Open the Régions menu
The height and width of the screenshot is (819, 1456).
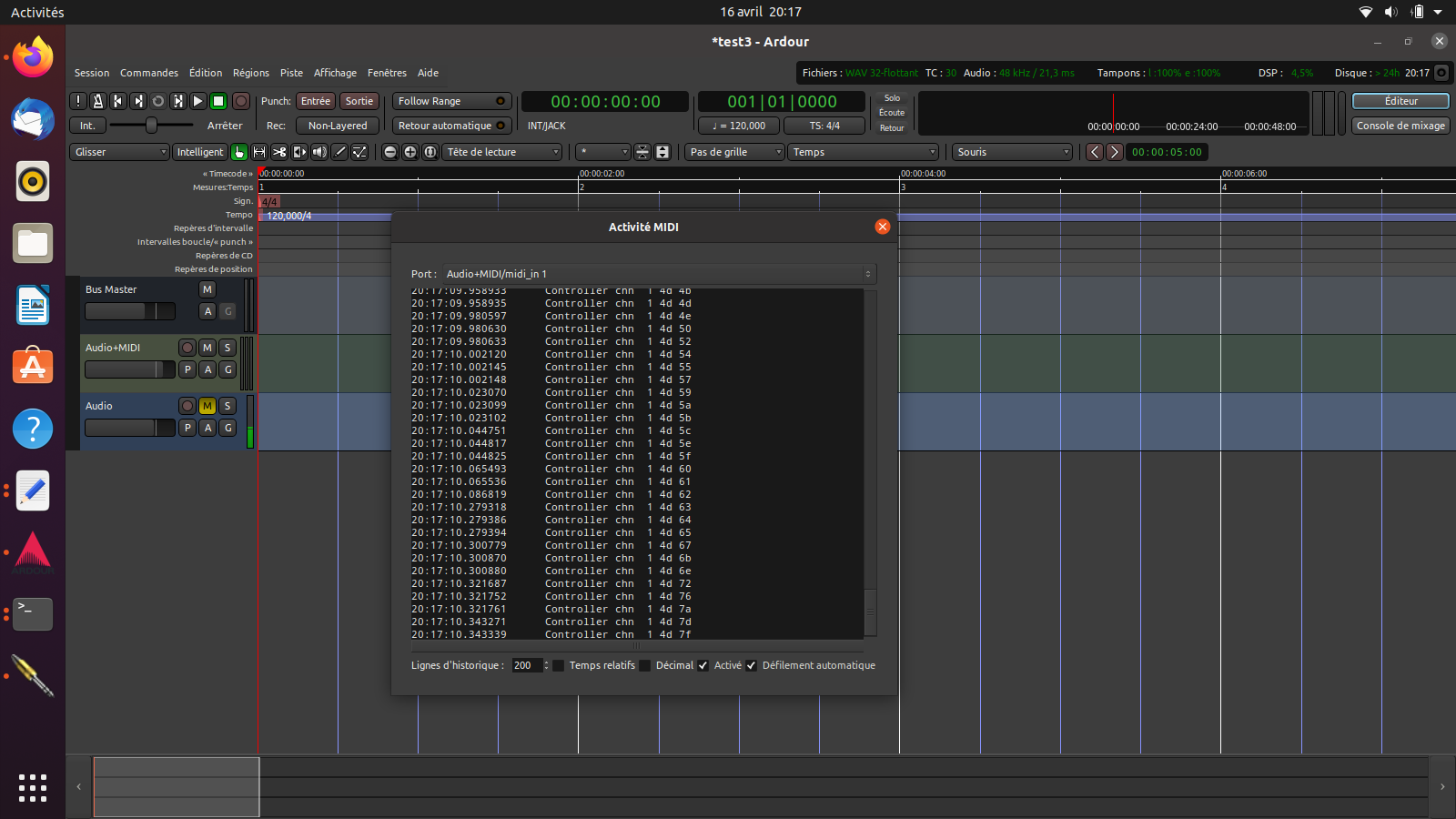pyautogui.click(x=250, y=73)
